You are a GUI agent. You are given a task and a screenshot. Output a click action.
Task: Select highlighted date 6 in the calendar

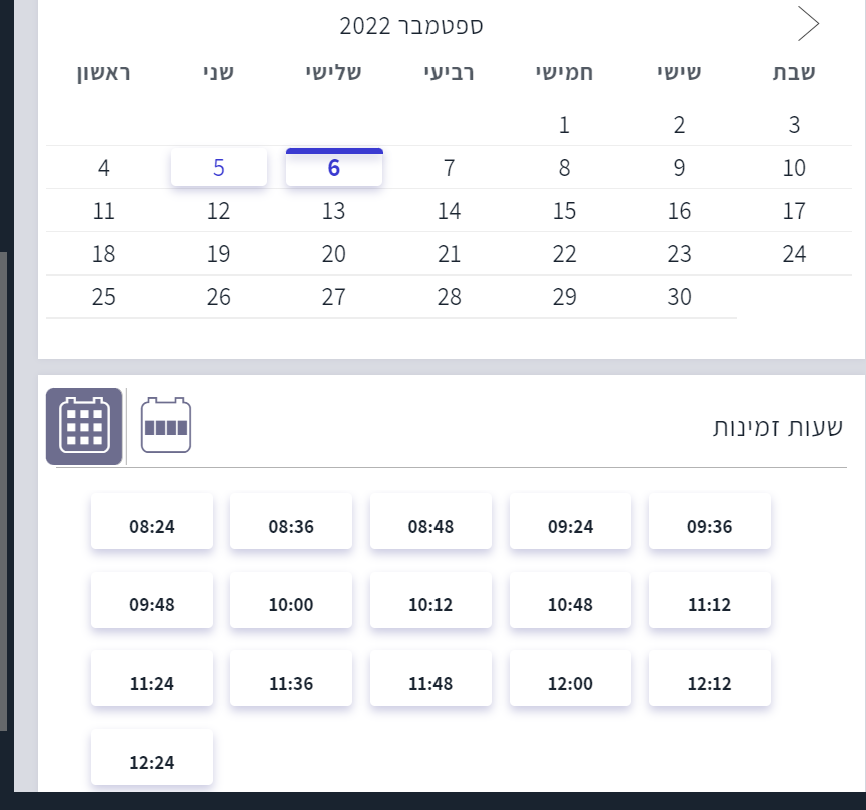[x=334, y=168]
